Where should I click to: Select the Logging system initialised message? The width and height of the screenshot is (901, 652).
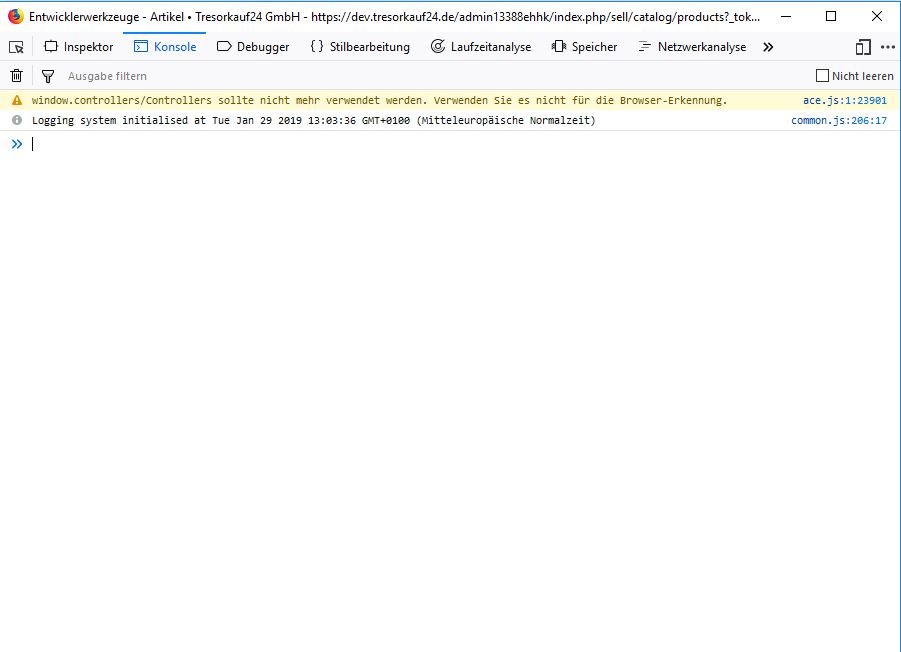(314, 121)
